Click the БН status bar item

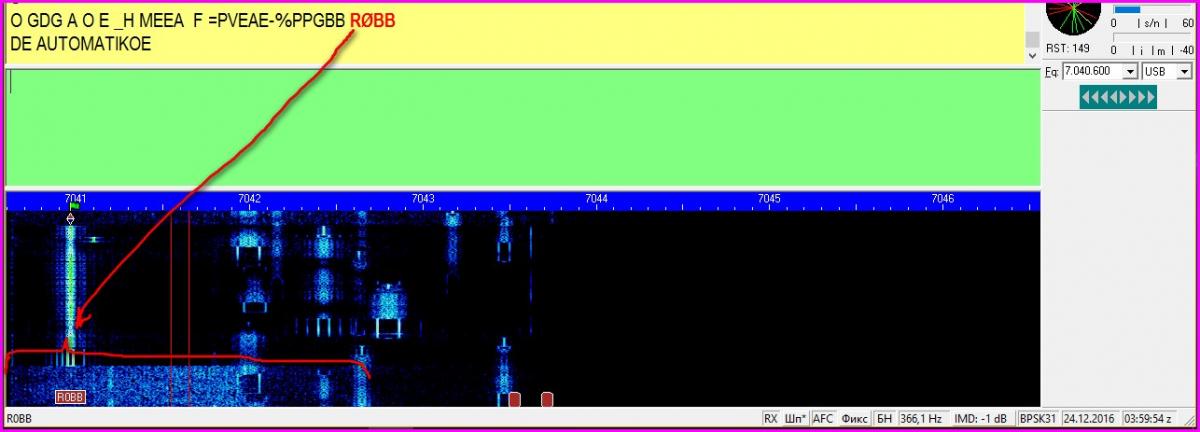click(x=883, y=419)
